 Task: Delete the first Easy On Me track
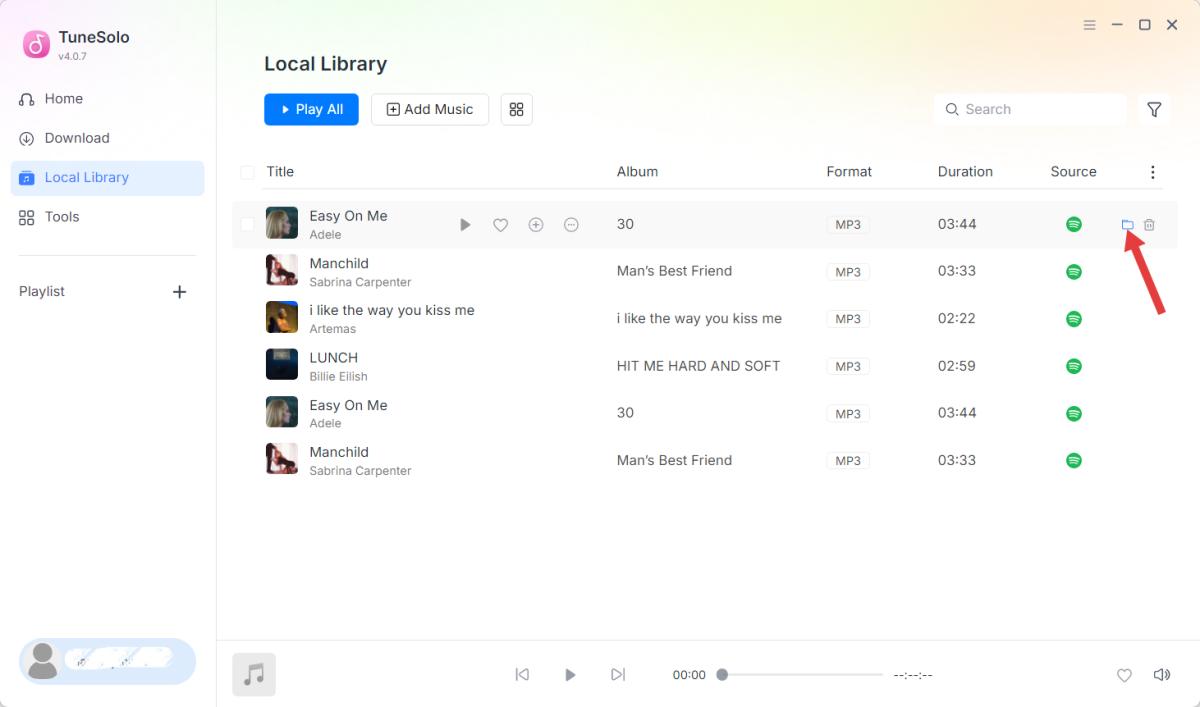click(x=1149, y=225)
